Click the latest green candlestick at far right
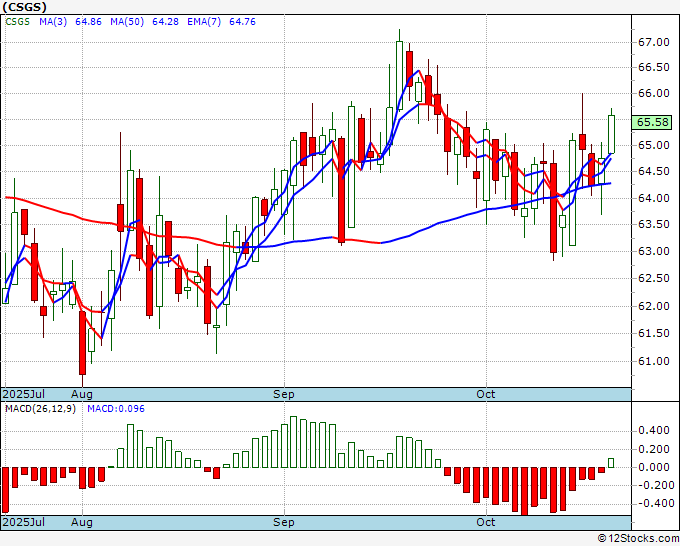Viewport: 680px width, 546px height. click(x=611, y=134)
